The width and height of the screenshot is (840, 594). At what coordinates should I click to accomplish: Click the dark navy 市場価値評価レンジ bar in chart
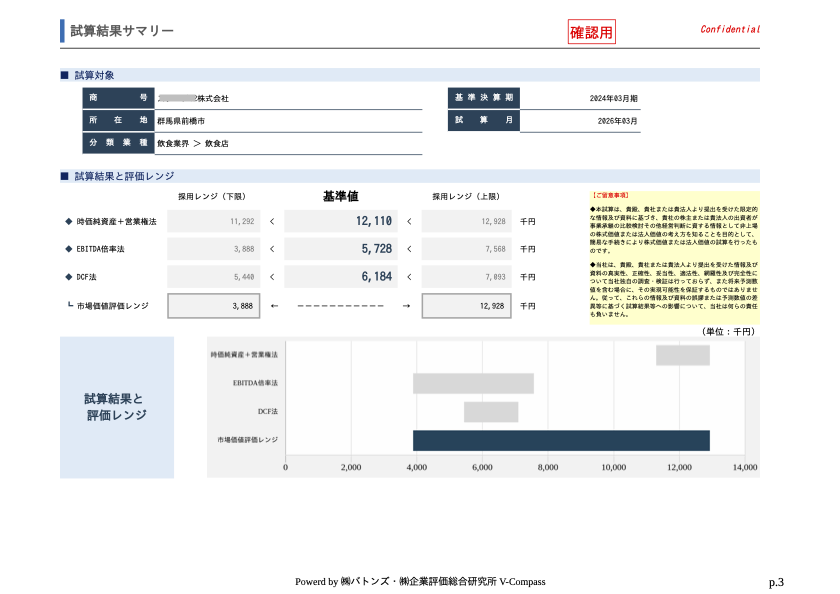click(x=561, y=440)
